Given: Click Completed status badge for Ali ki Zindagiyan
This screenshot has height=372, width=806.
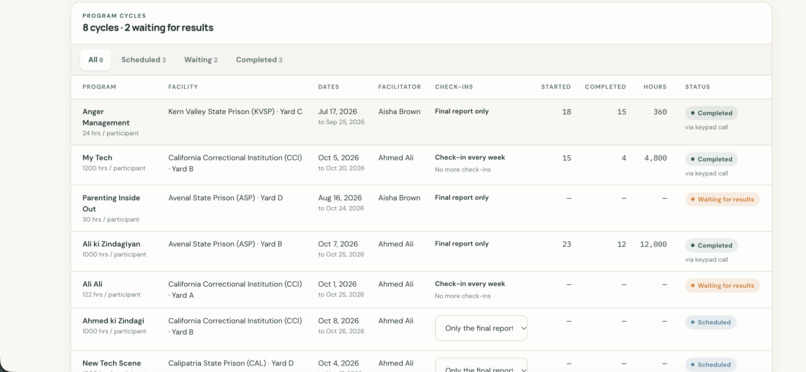Looking at the screenshot, I should (x=711, y=246).
